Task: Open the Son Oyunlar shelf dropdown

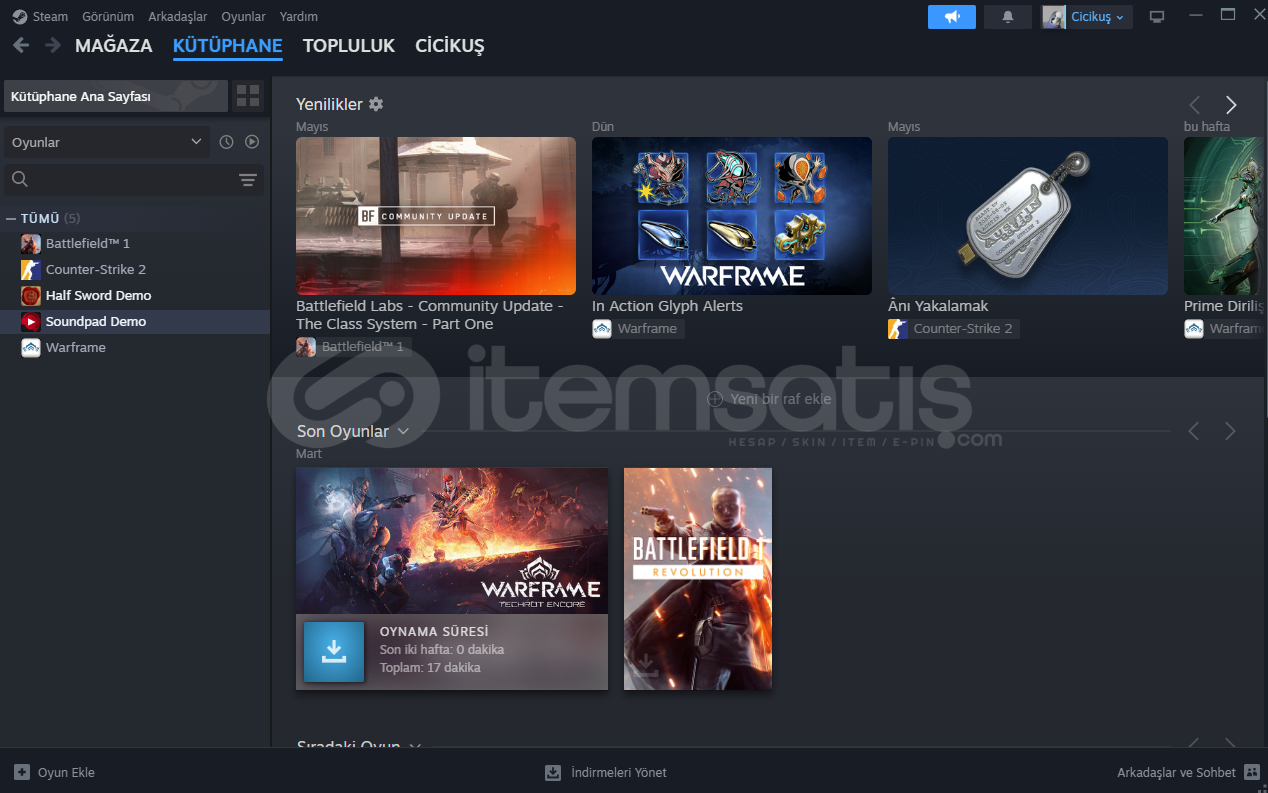Action: (x=403, y=431)
